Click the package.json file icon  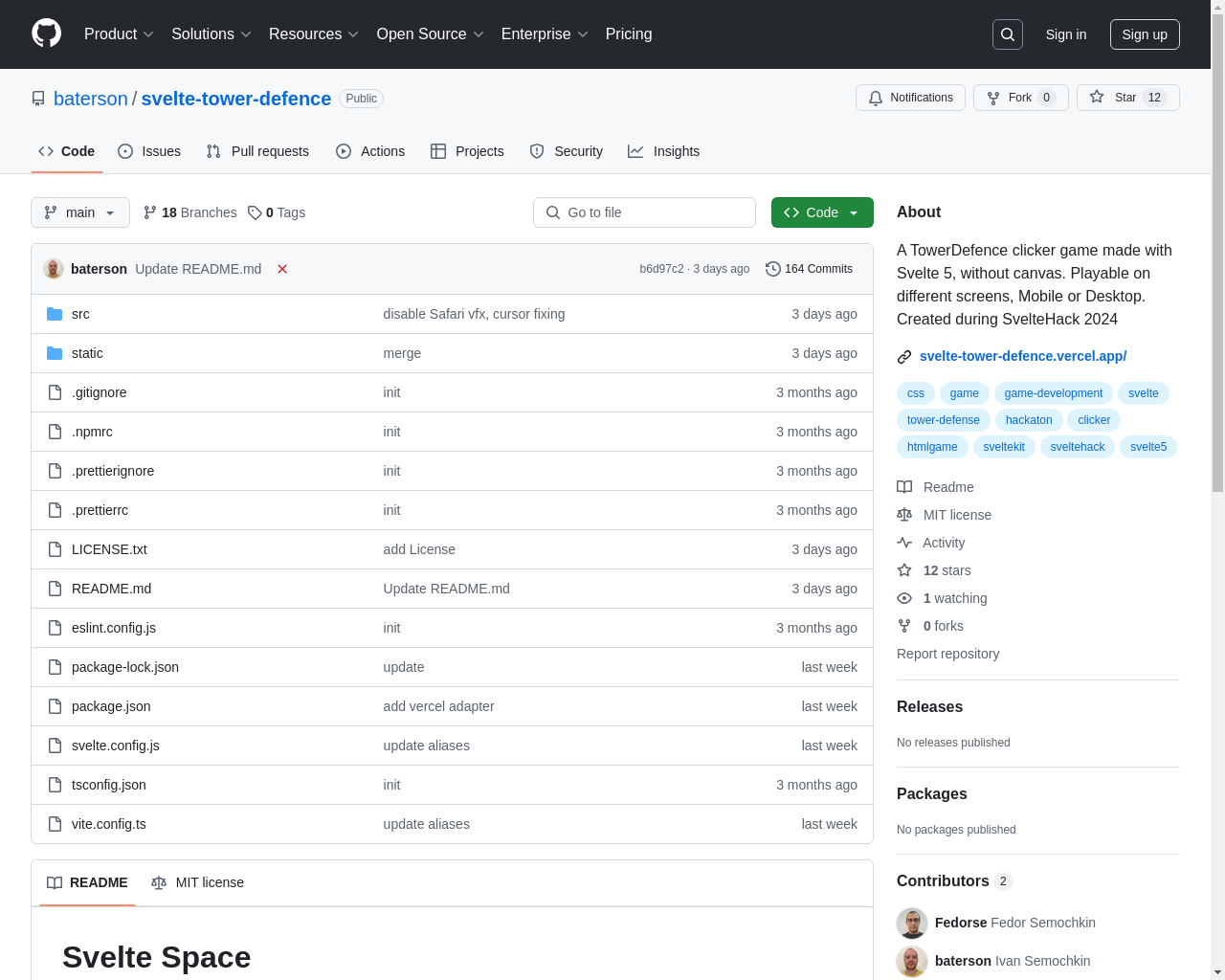pyautogui.click(x=55, y=706)
